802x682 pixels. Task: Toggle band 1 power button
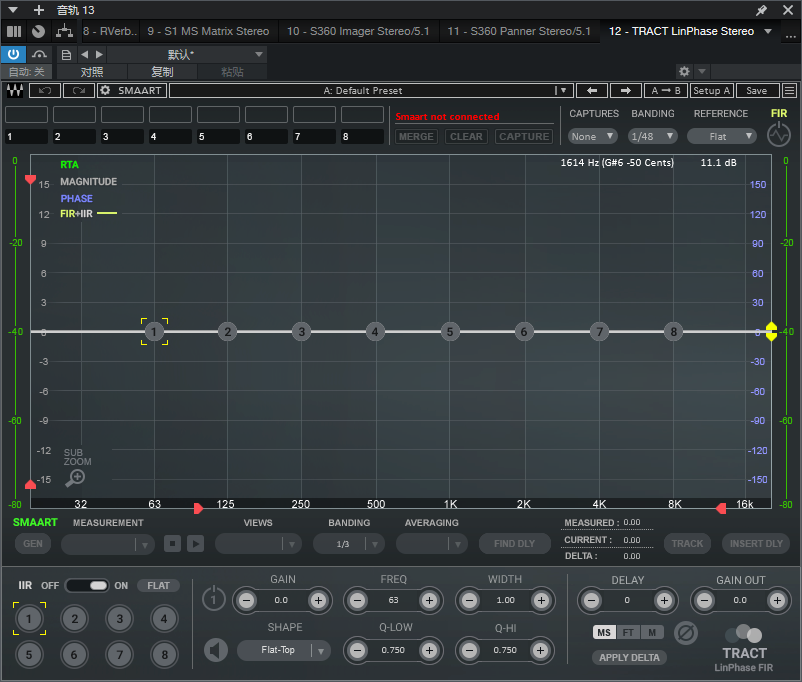214,599
